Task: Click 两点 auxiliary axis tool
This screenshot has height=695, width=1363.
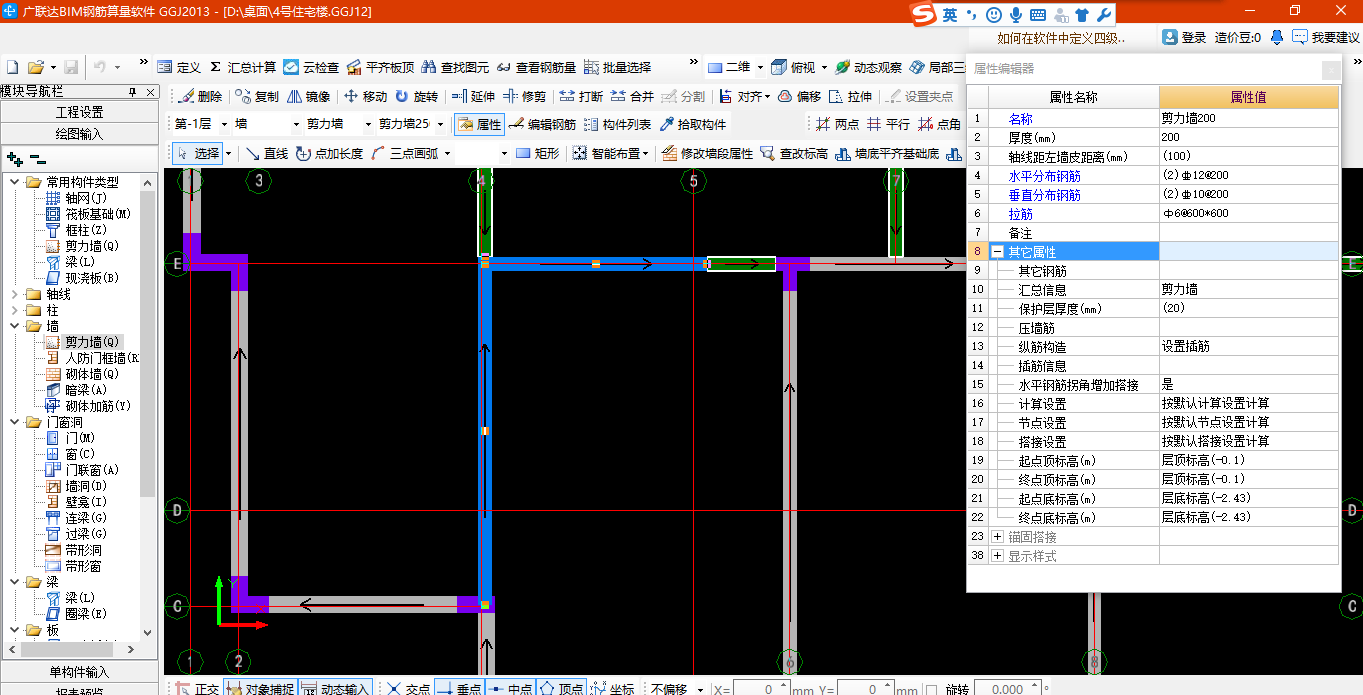Action: (837, 125)
